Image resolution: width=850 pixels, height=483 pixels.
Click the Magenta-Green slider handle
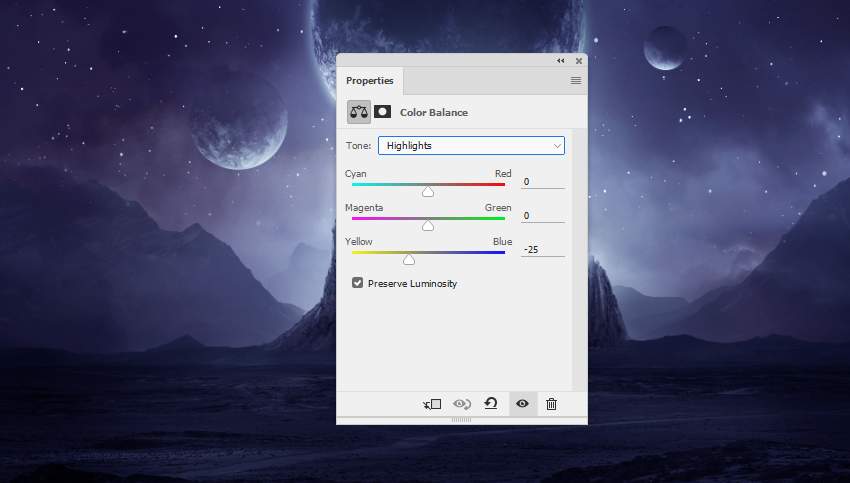pos(428,226)
